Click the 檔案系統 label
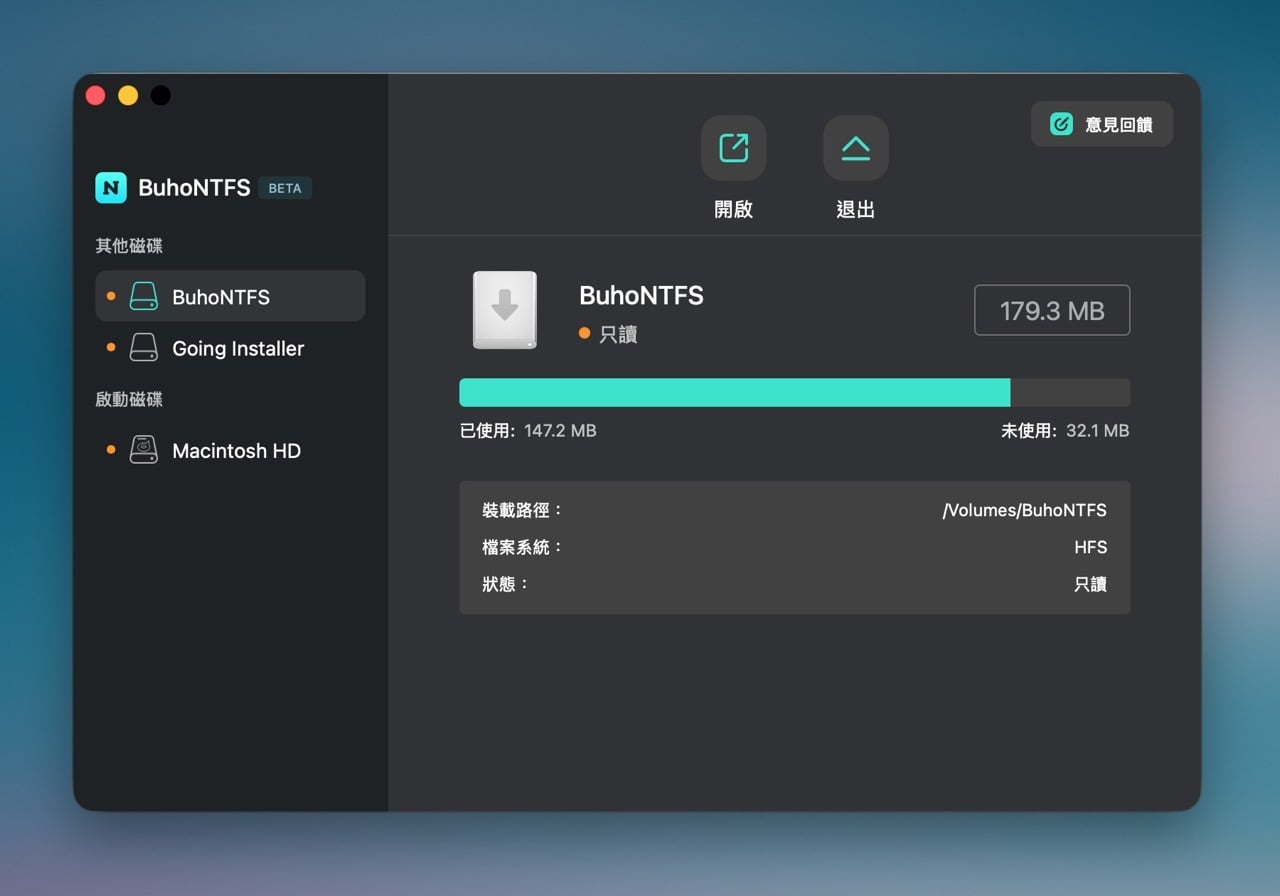1280x896 pixels. [522, 547]
